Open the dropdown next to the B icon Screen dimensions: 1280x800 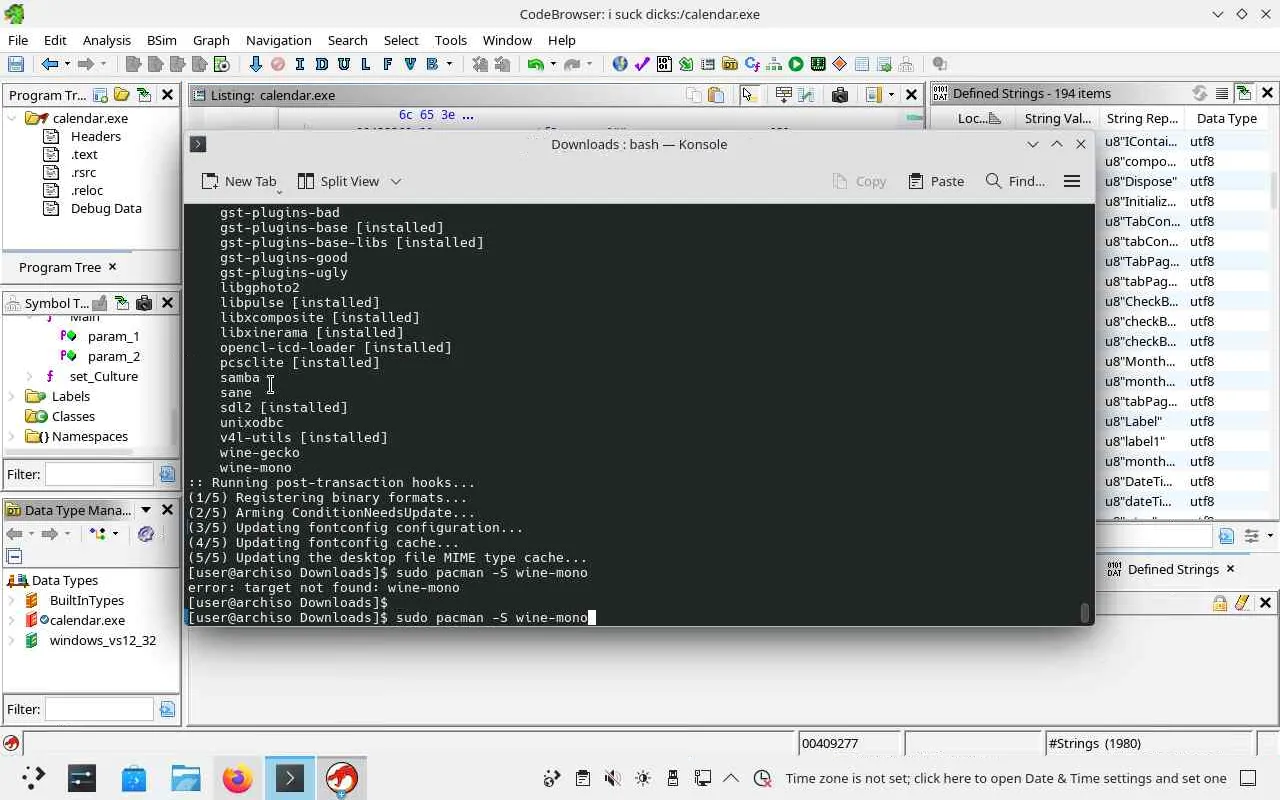point(449,64)
